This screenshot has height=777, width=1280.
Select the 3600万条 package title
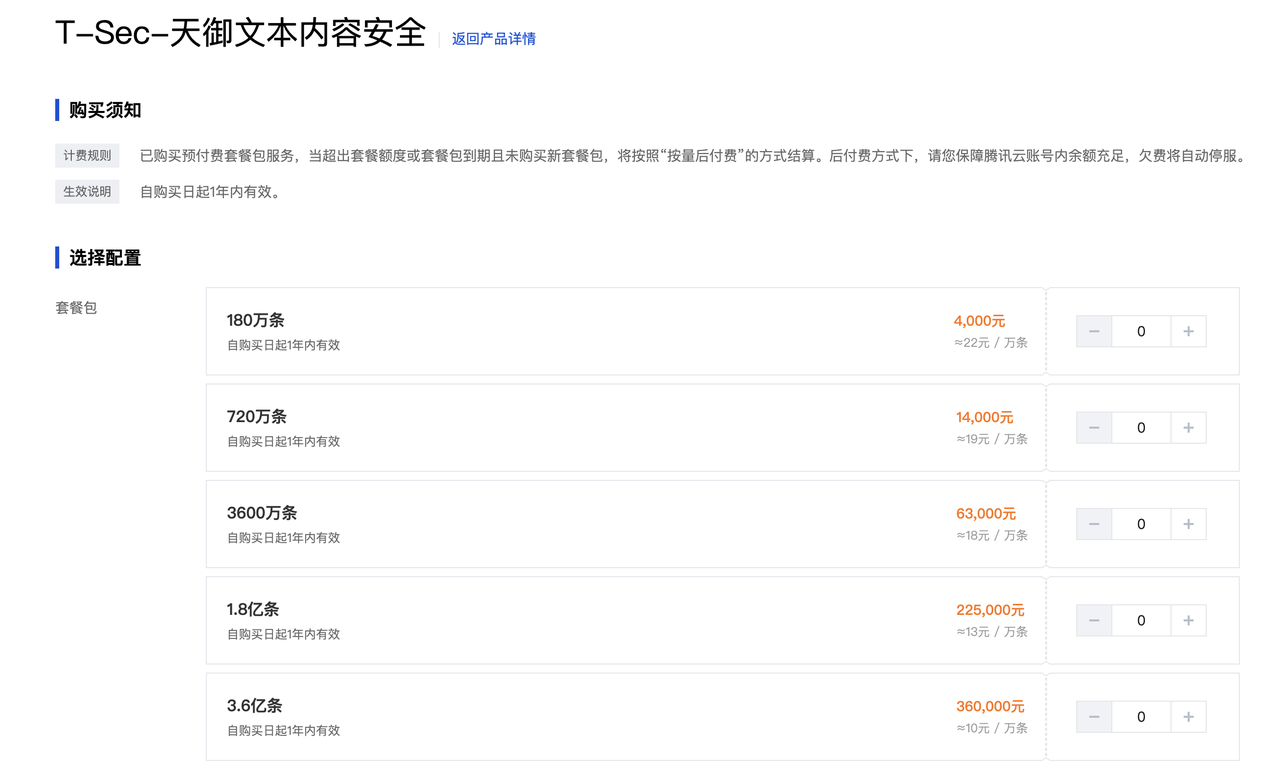[262, 513]
